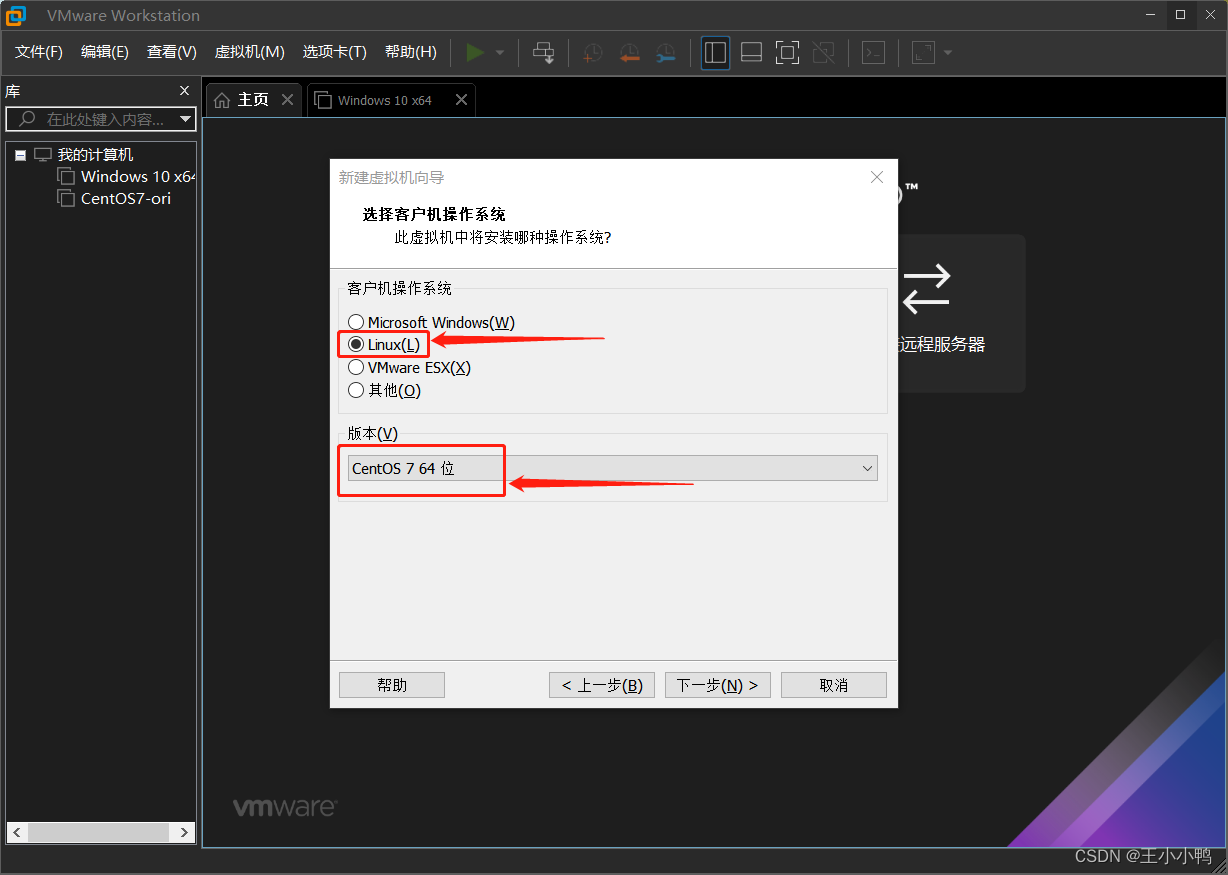The width and height of the screenshot is (1228, 875).
Task: Open the 文件(F) menu
Action: (39, 52)
